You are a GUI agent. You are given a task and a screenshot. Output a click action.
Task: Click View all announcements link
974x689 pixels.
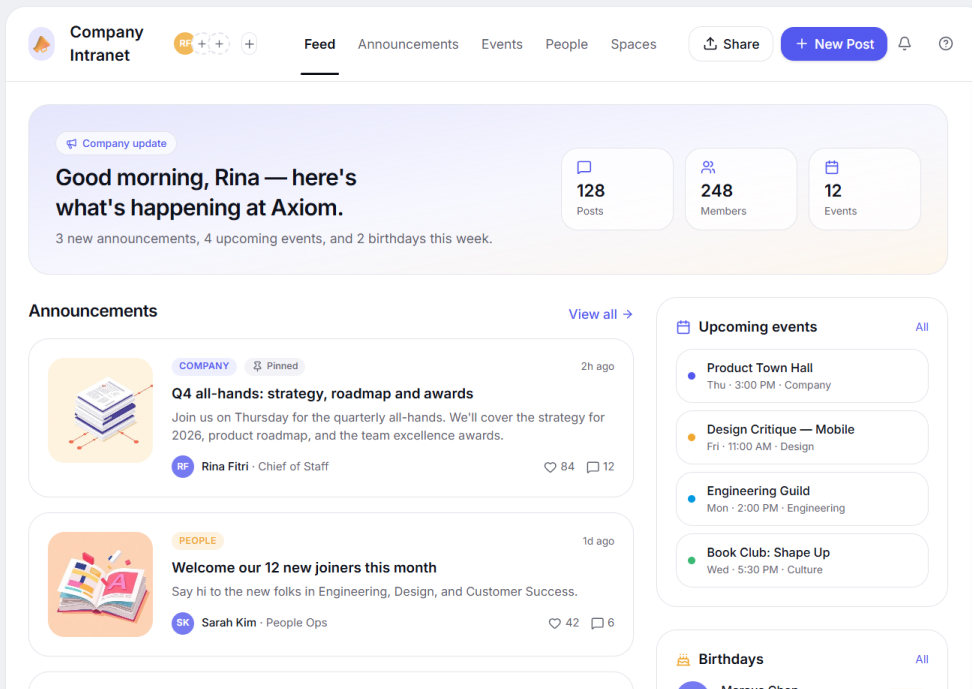click(600, 314)
